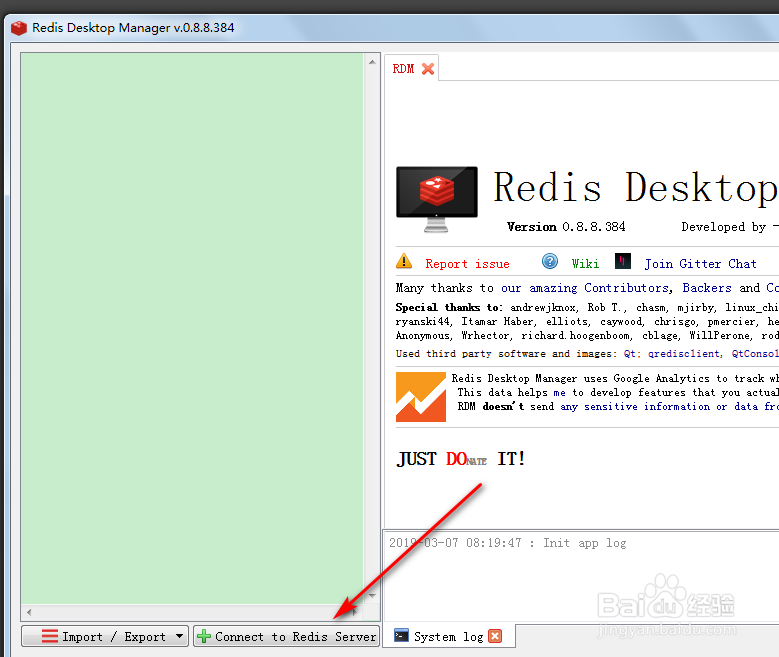Click the JUST DONATE IT! banner

(461, 458)
